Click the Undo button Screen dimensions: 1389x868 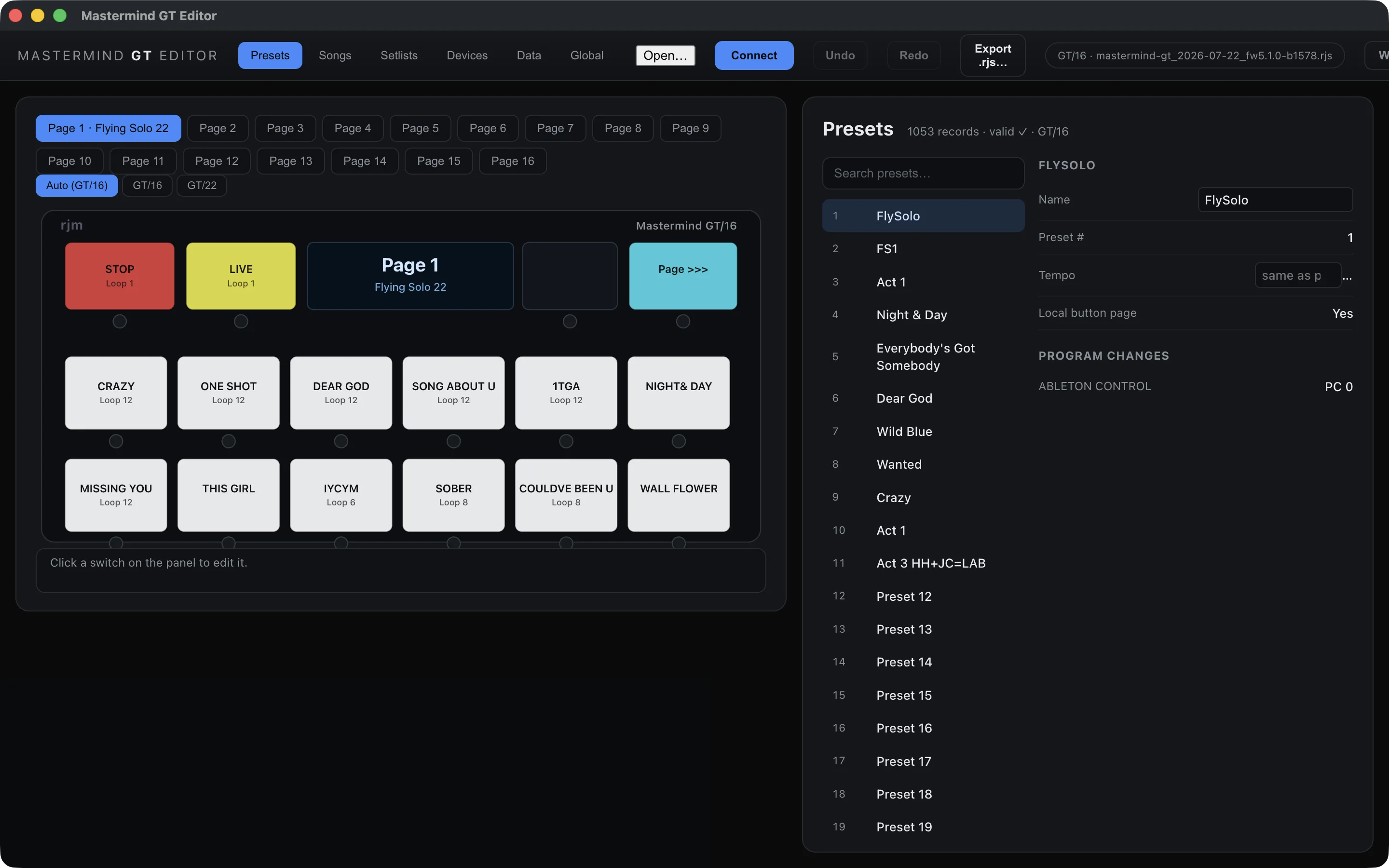[840, 55]
